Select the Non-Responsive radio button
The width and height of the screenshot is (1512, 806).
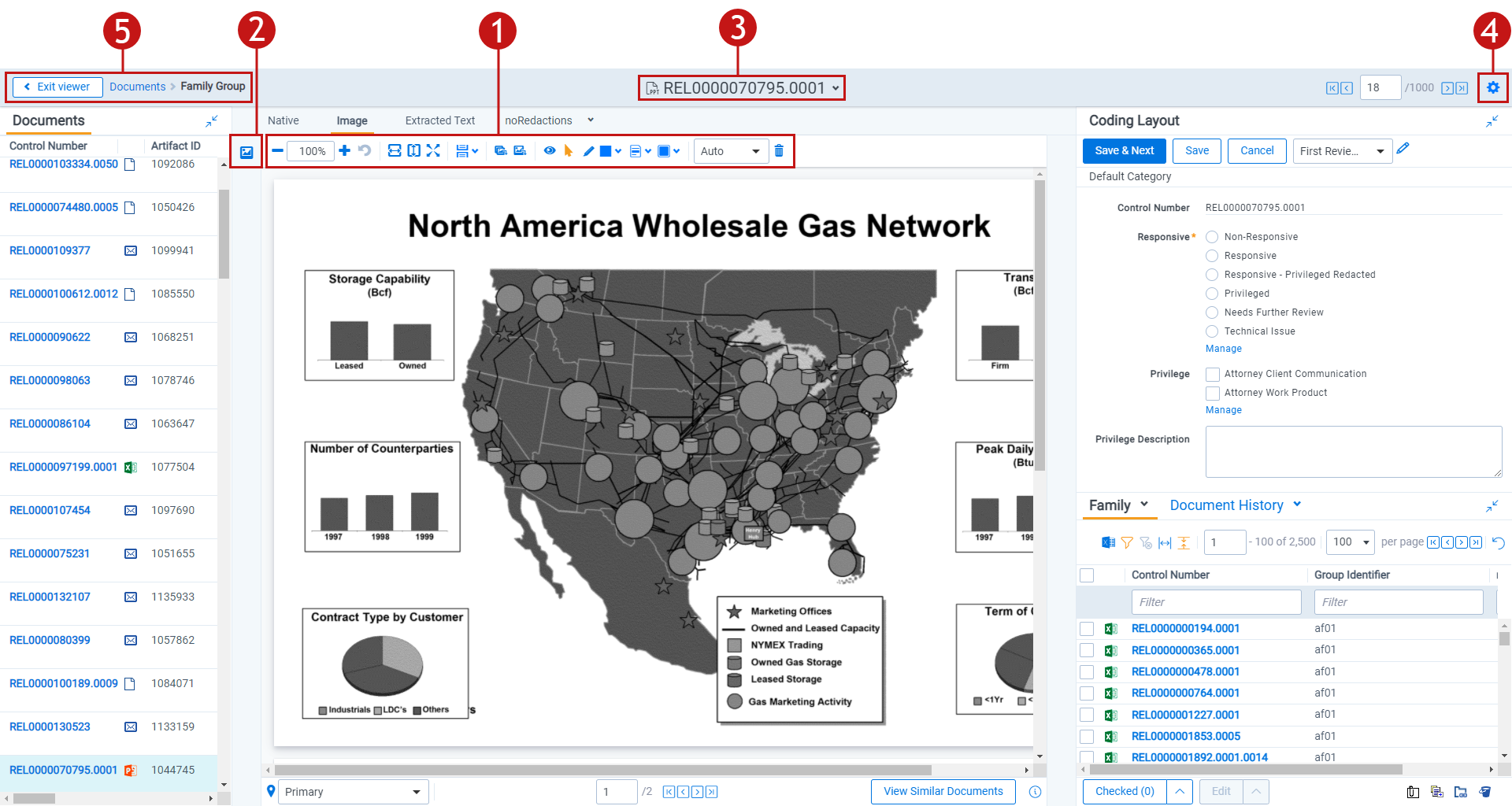pyautogui.click(x=1212, y=237)
